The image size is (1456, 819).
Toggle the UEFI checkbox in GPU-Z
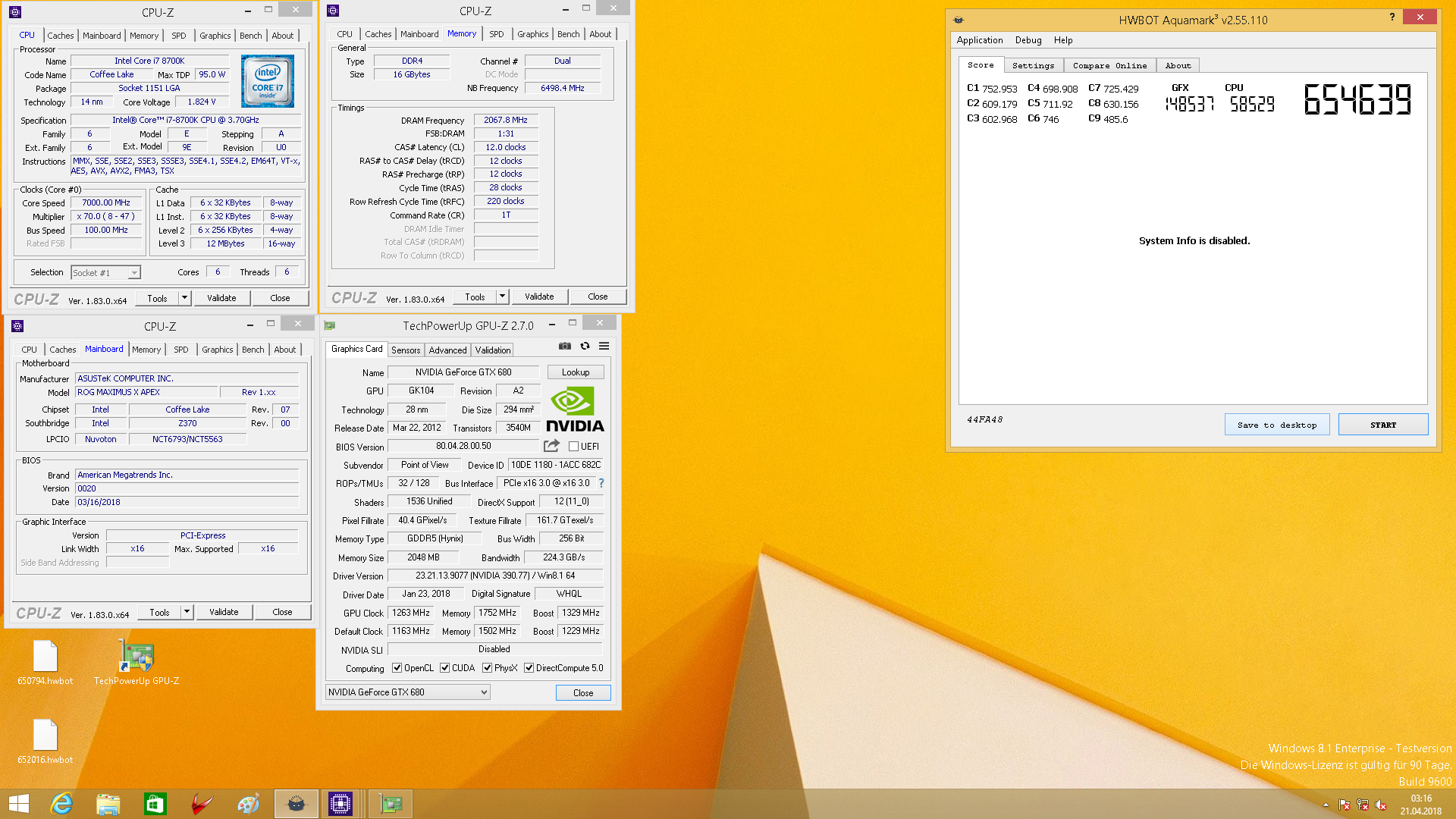coord(574,447)
